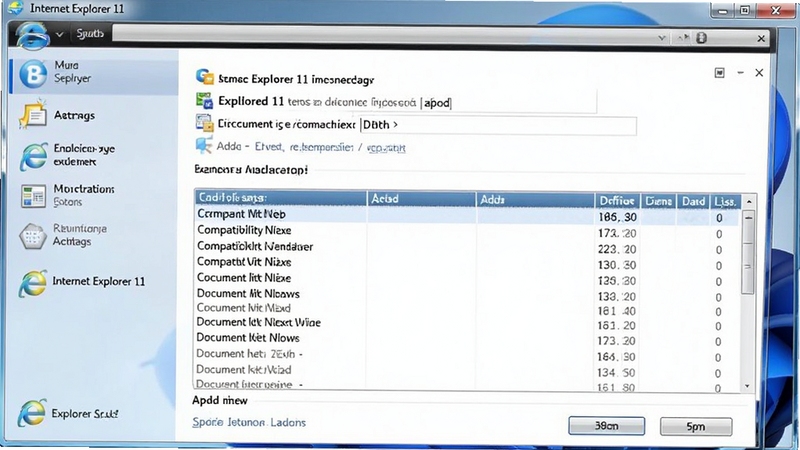The height and width of the screenshot is (450, 800).
Task: Click the '39cn' button
Action: pos(607,426)
